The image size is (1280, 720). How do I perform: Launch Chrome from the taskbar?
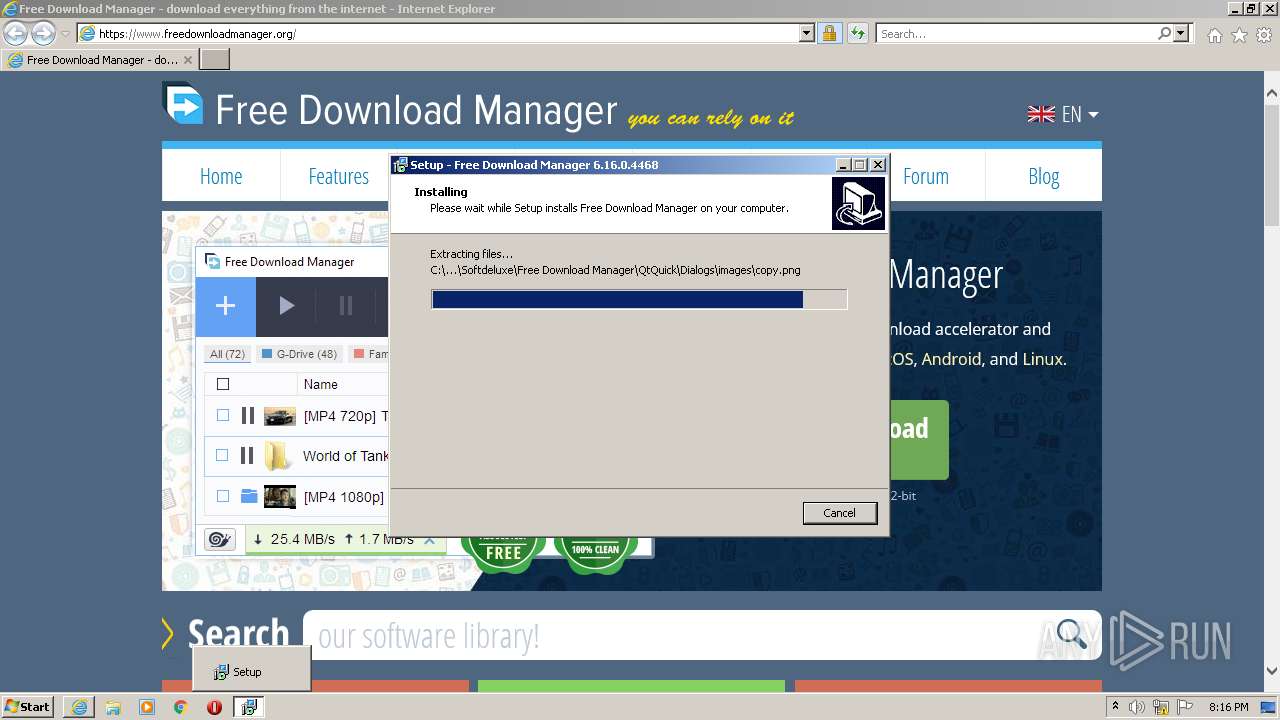click(x=181, y=707)
